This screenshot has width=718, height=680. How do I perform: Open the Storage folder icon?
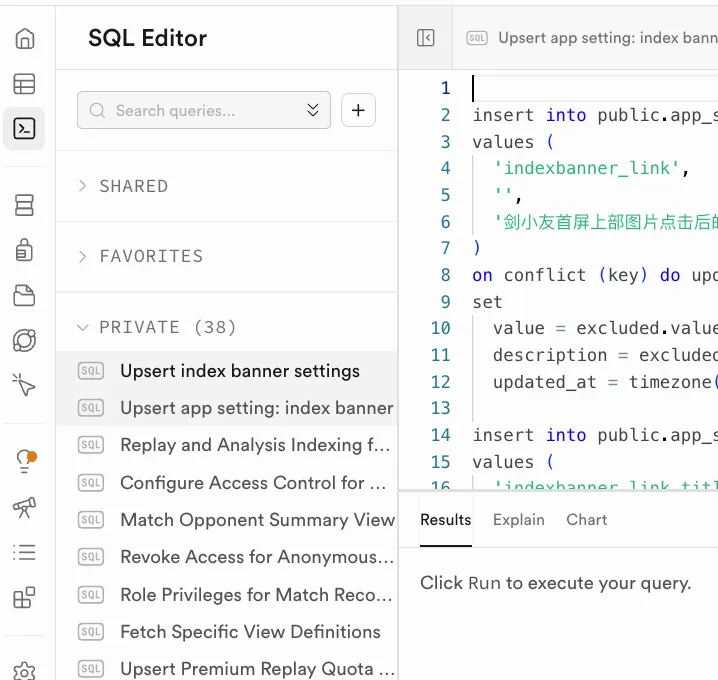(x=24, y=295)
